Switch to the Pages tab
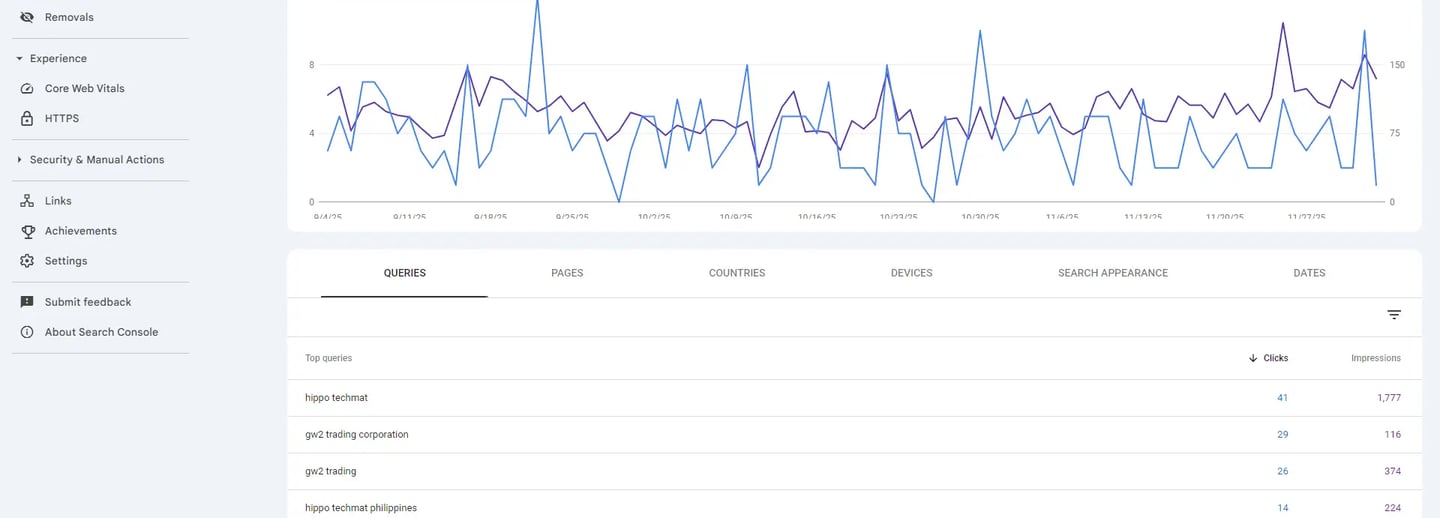 pos(567,273)
